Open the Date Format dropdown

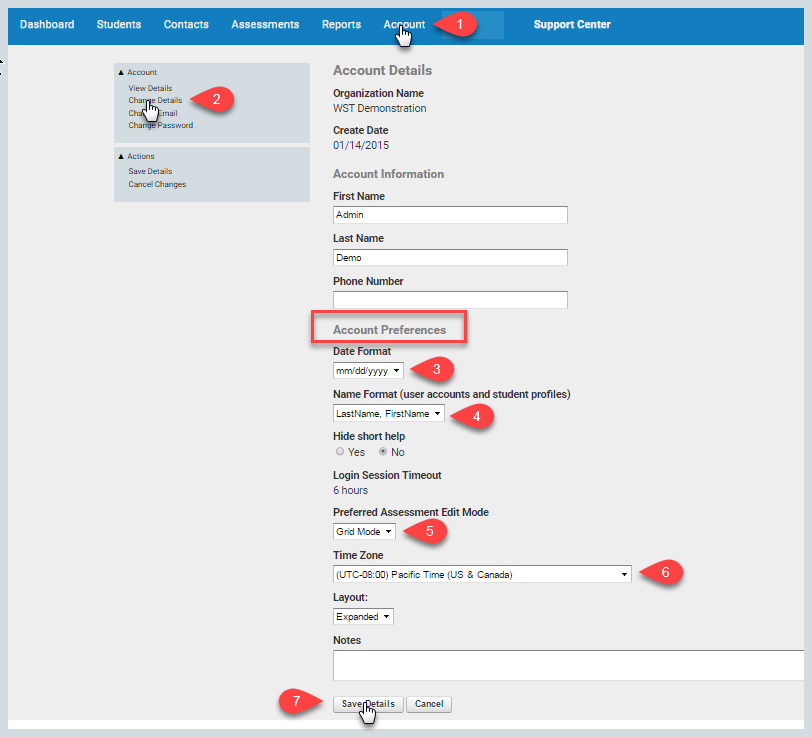(368, 370)
